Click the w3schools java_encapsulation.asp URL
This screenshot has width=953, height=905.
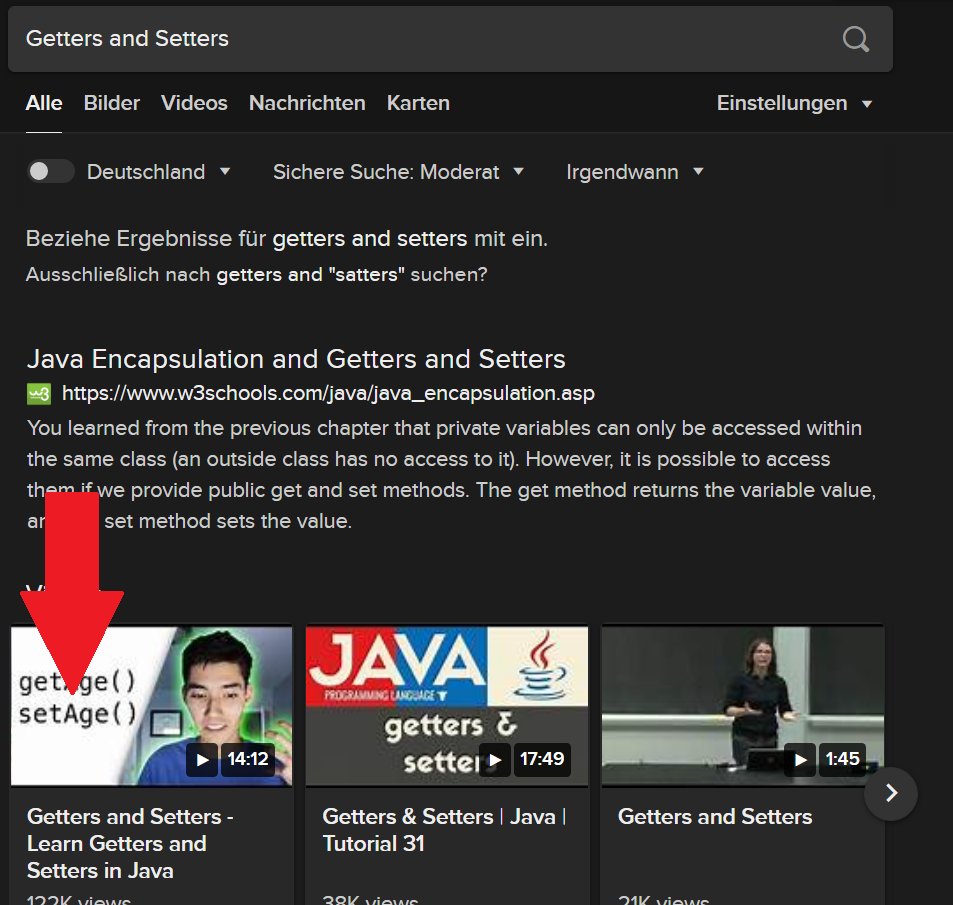(328, 394)
